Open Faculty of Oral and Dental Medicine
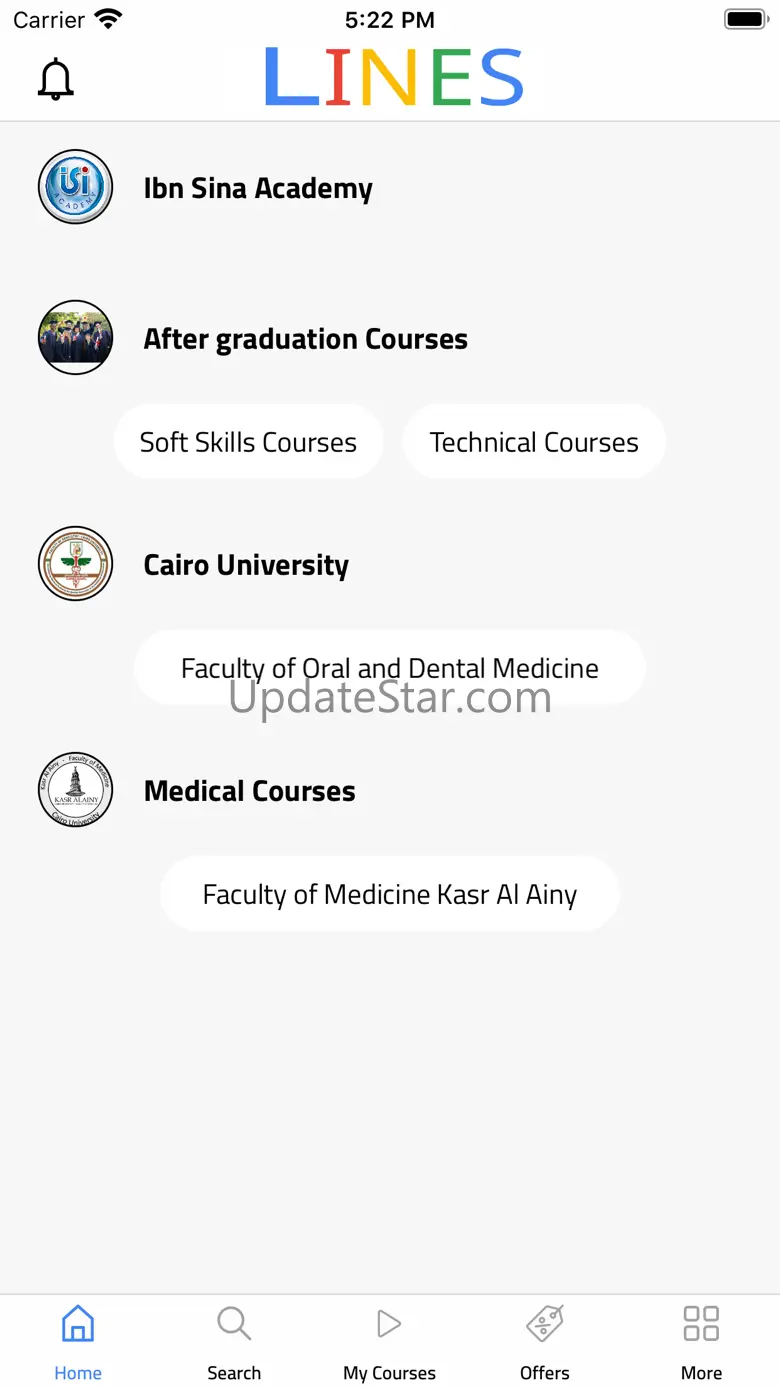This screenshot has height=1387, width=780. click(x=390, y=668)
